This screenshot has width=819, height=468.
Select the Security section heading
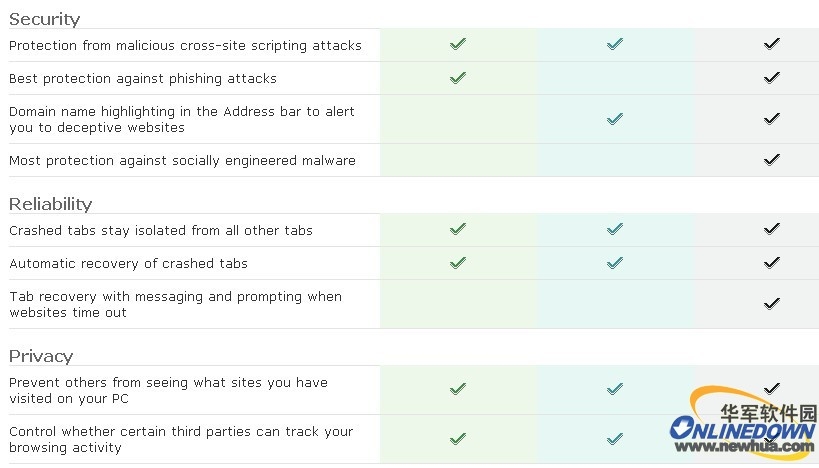tap(44, 19)
